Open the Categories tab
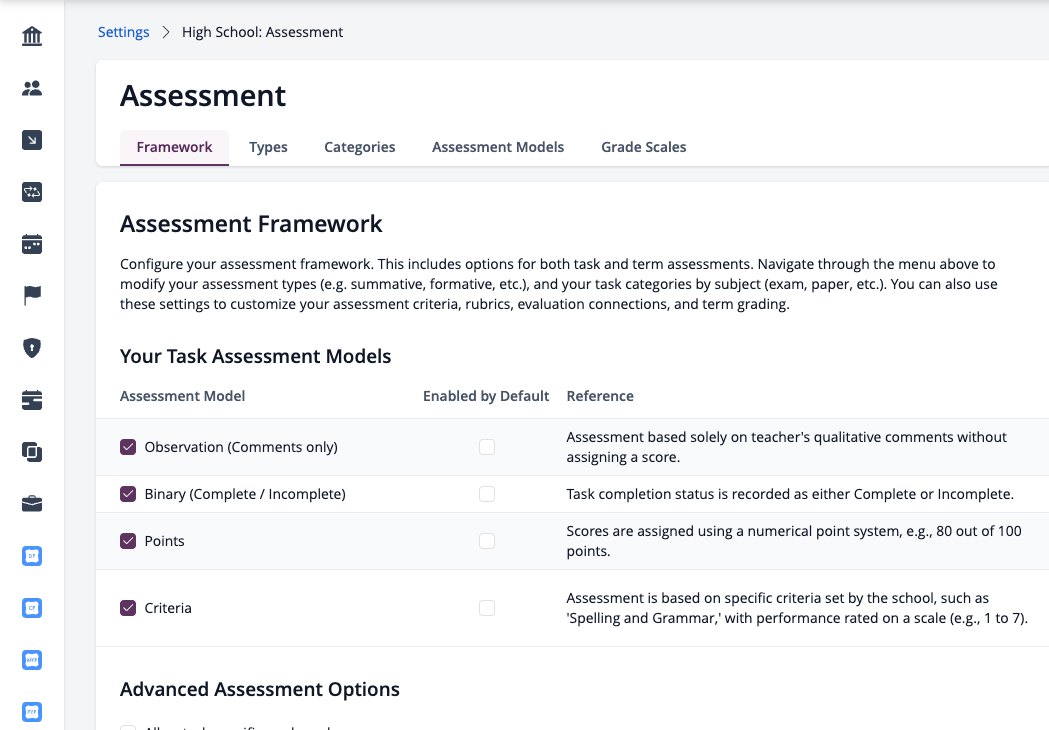 pyautogui.click(x=359, y=147)
